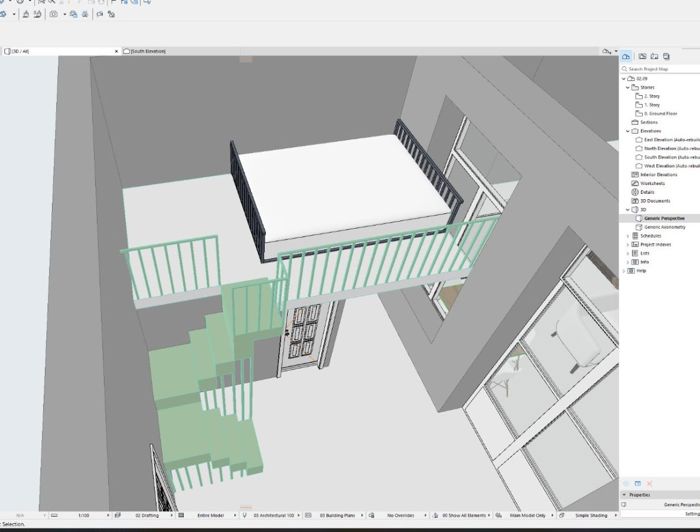
Task: Close the 3D / All tab
Action: [117, 51]
